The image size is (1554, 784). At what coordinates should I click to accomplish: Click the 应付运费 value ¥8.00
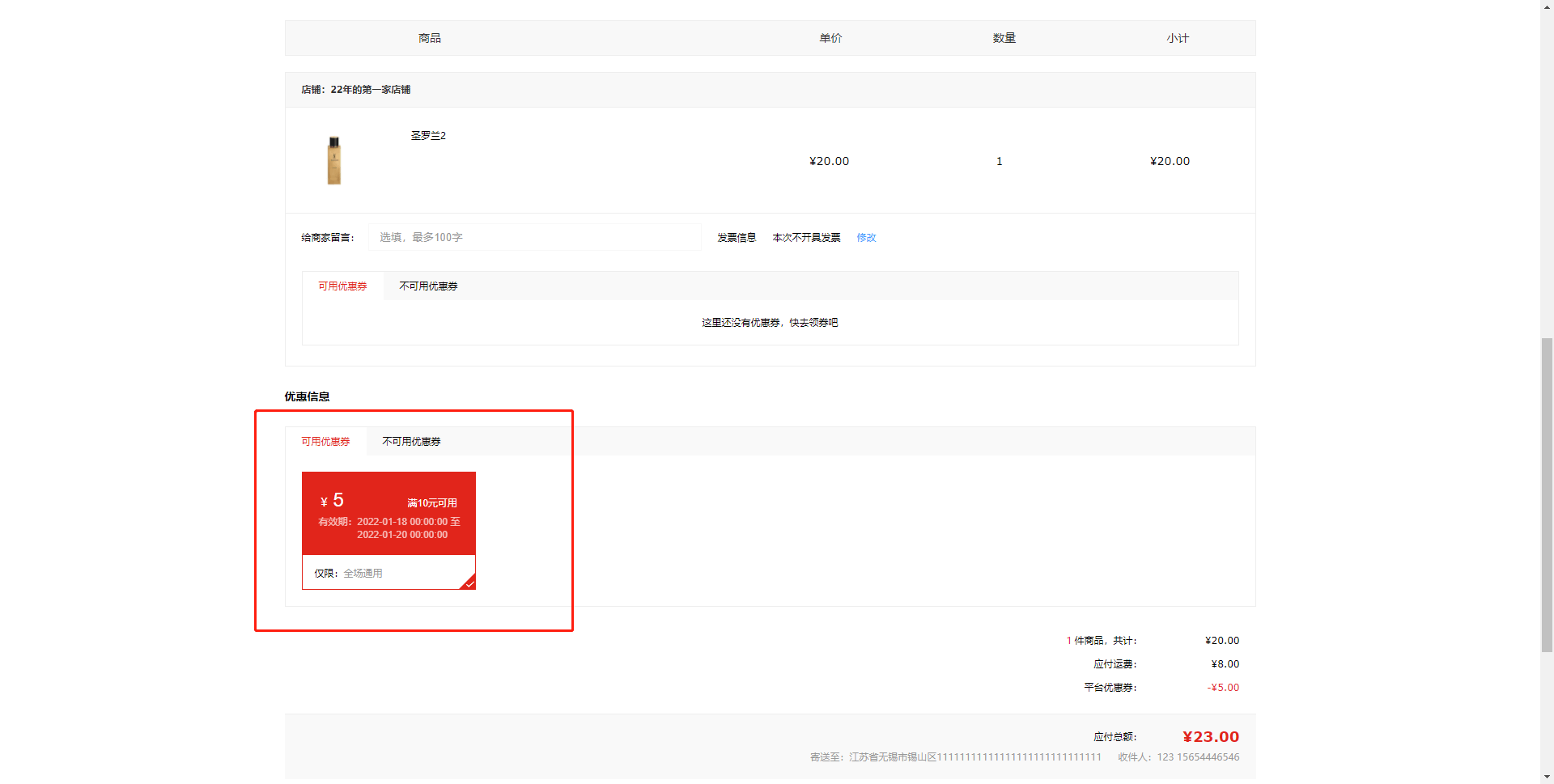click(1225, 663)
